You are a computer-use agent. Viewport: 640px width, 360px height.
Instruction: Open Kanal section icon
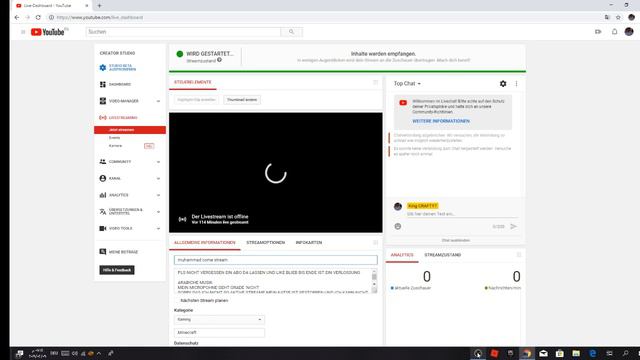click(x=103, y=178)
